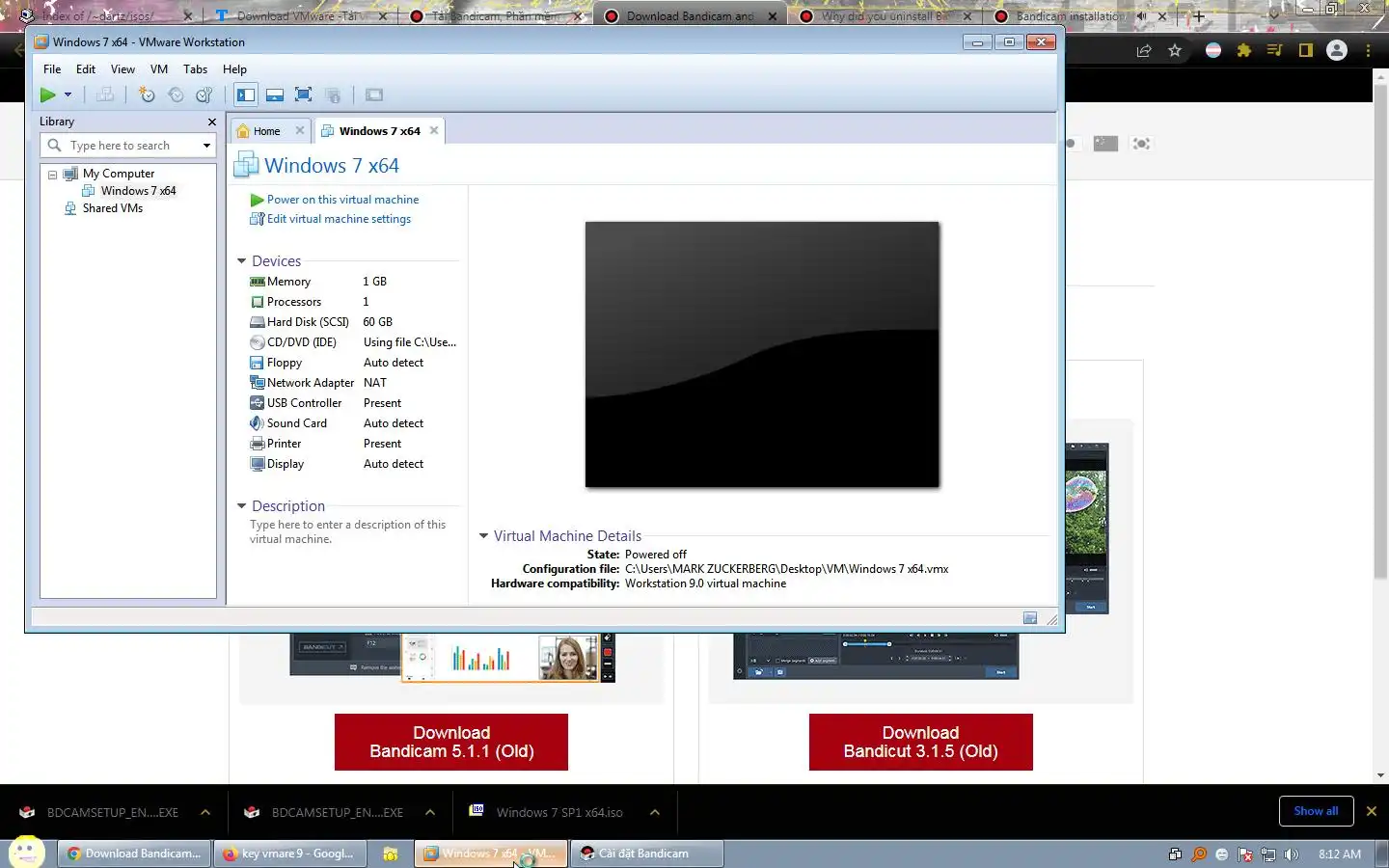Toggle the library sidebar view icon
Image resolution: width=1389 pixels, height=868 pixels.
tap(246, 95)
